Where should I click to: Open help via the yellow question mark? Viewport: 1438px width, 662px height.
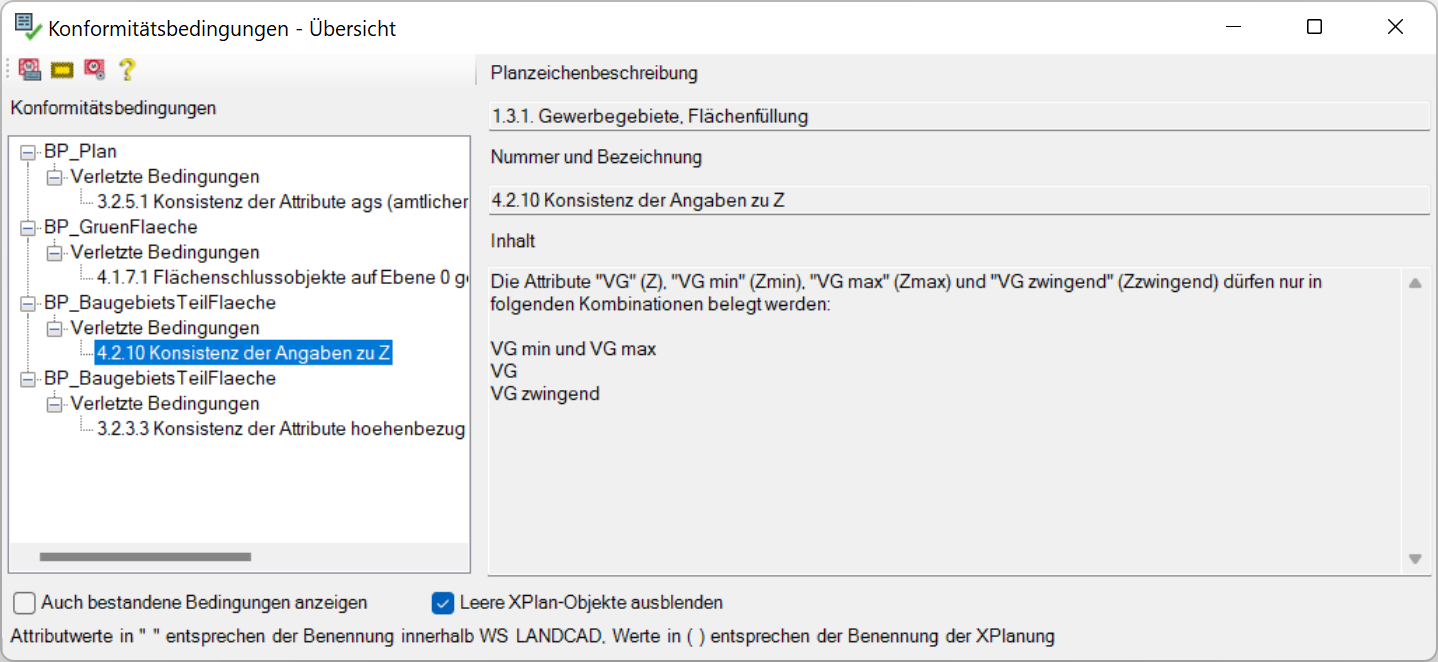(x=126, y=70)
